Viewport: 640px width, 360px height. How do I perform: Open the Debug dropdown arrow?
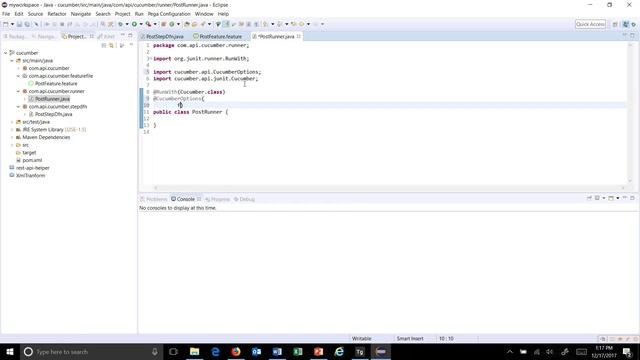point(127,24)
